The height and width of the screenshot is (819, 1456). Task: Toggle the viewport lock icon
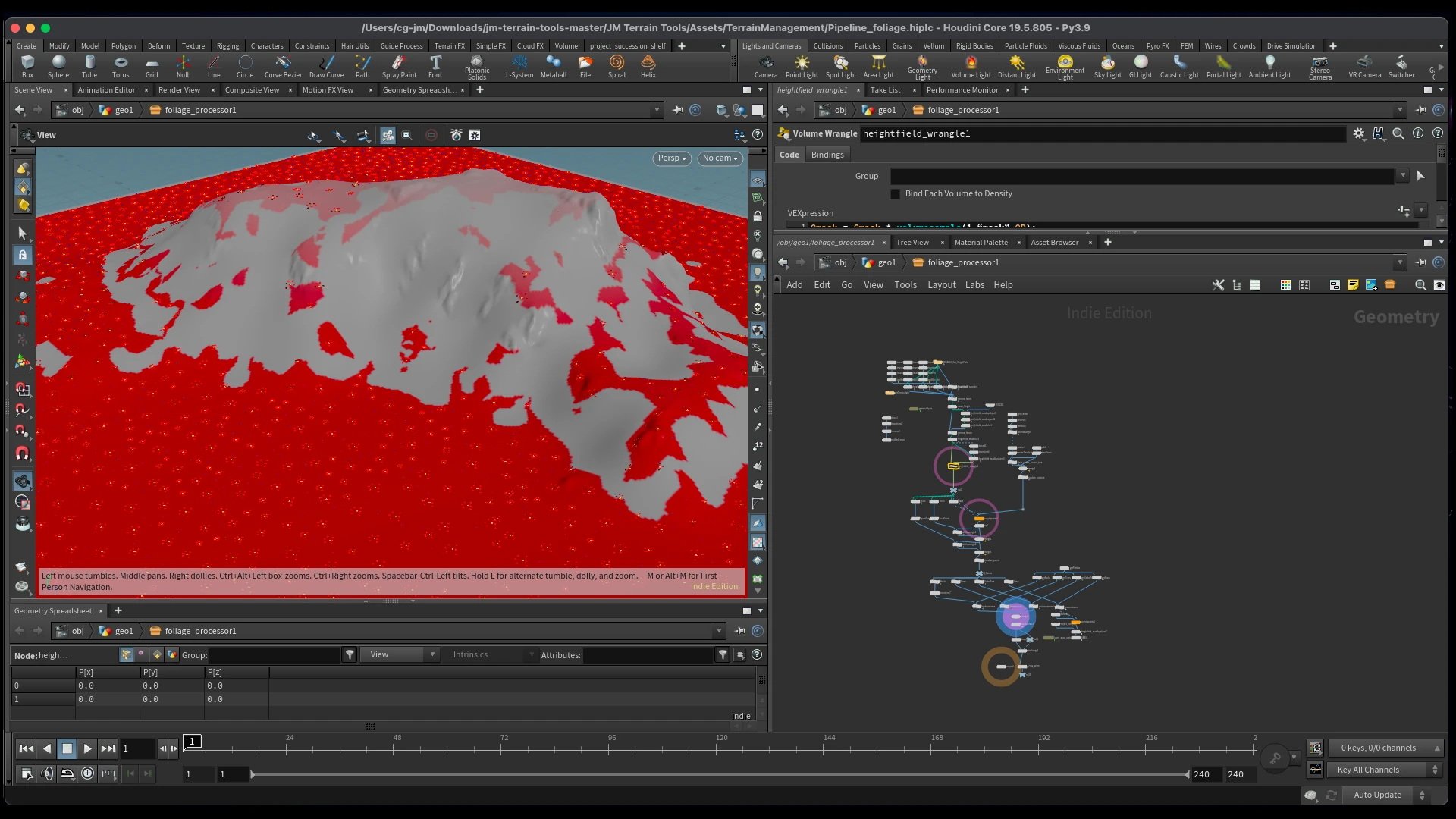tap(758, 216)
